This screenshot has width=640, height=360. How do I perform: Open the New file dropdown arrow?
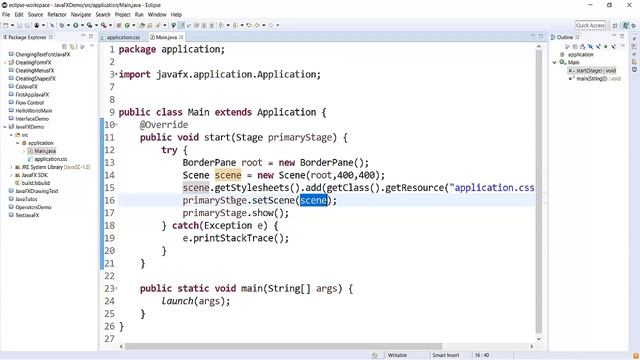pyautogui.click(x=12, y=25)
